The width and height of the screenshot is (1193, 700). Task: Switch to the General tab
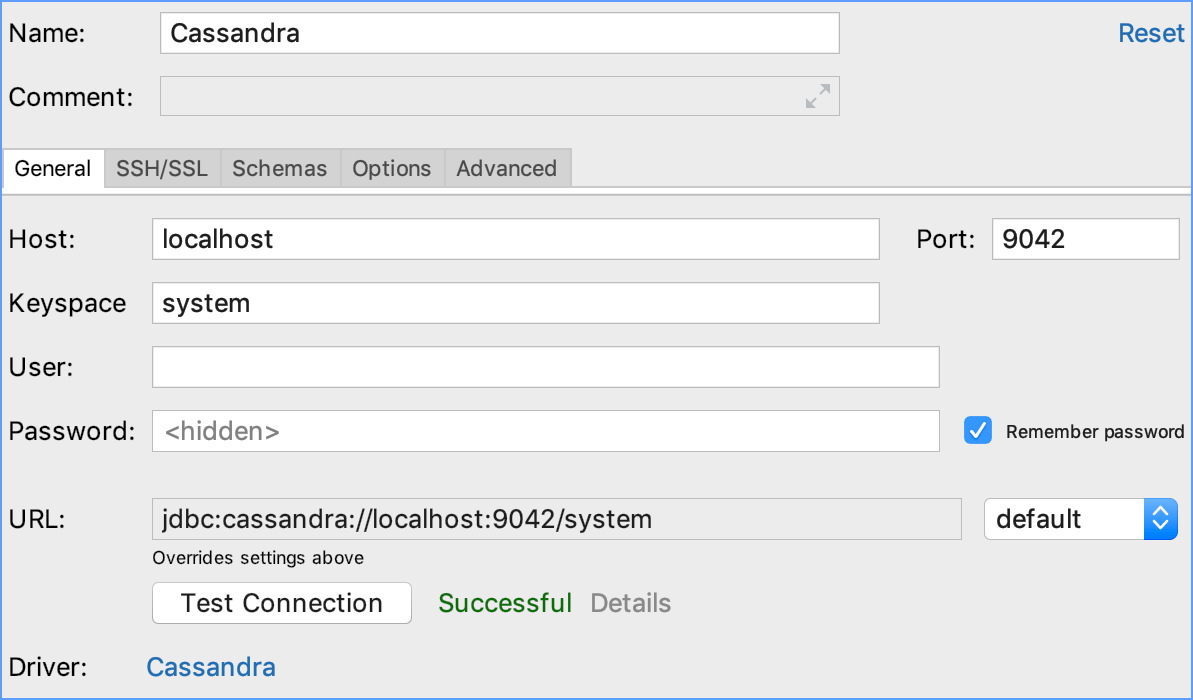pos(53,168)
